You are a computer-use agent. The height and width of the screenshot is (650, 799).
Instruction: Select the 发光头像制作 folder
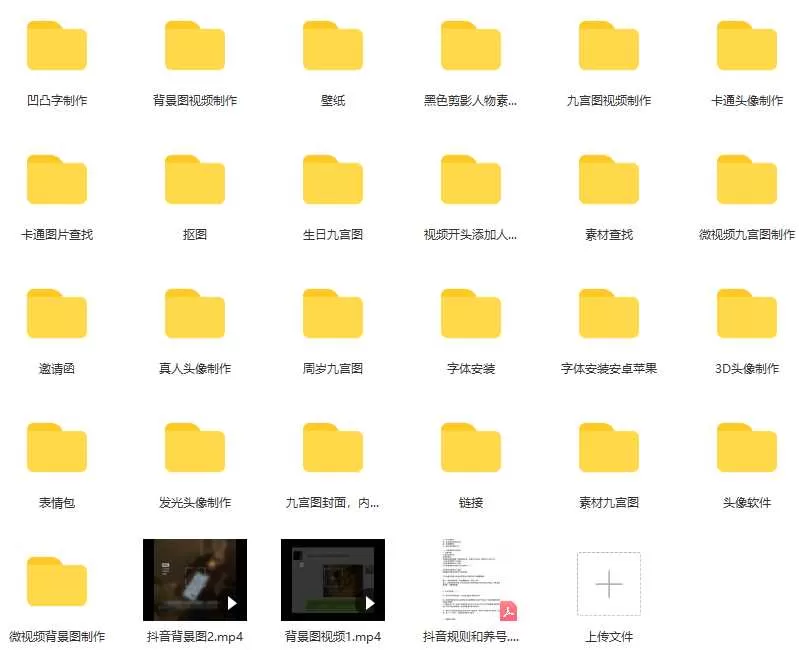point(194,448)
